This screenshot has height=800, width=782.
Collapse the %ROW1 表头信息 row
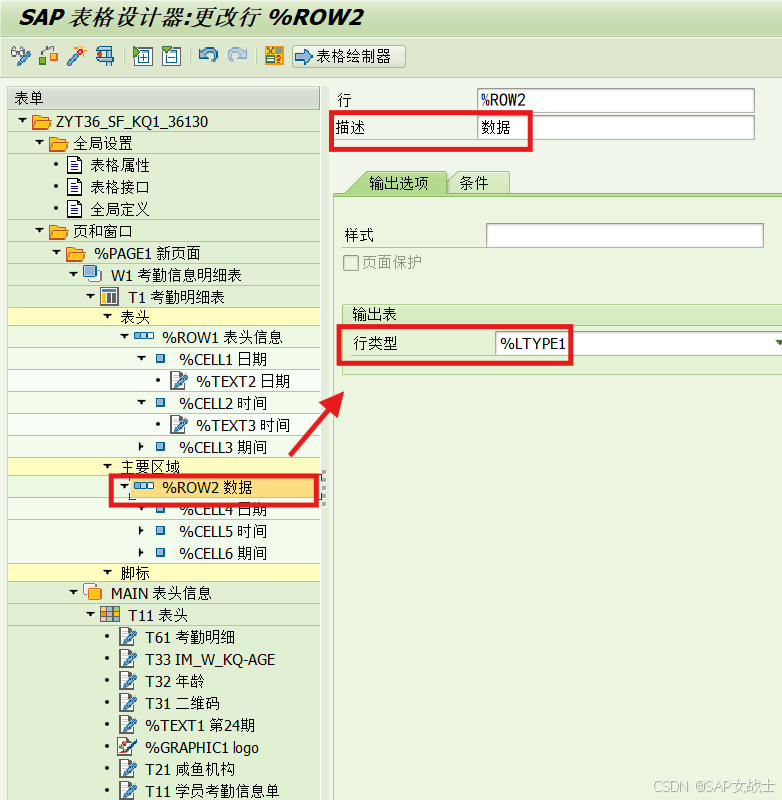click(124, 336)
